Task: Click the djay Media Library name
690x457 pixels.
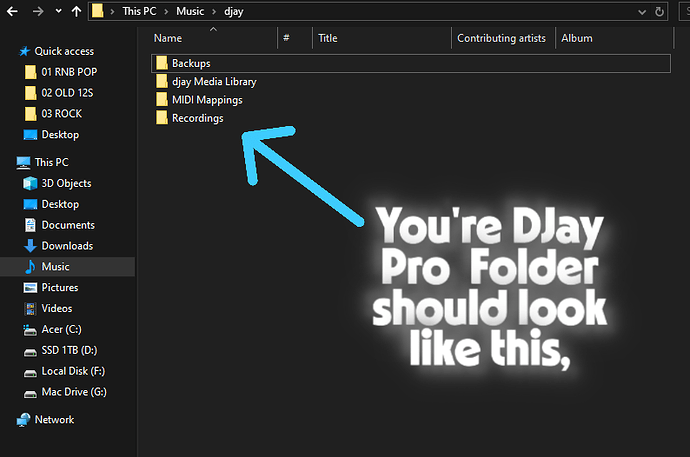Action: [x=214, y=82]
